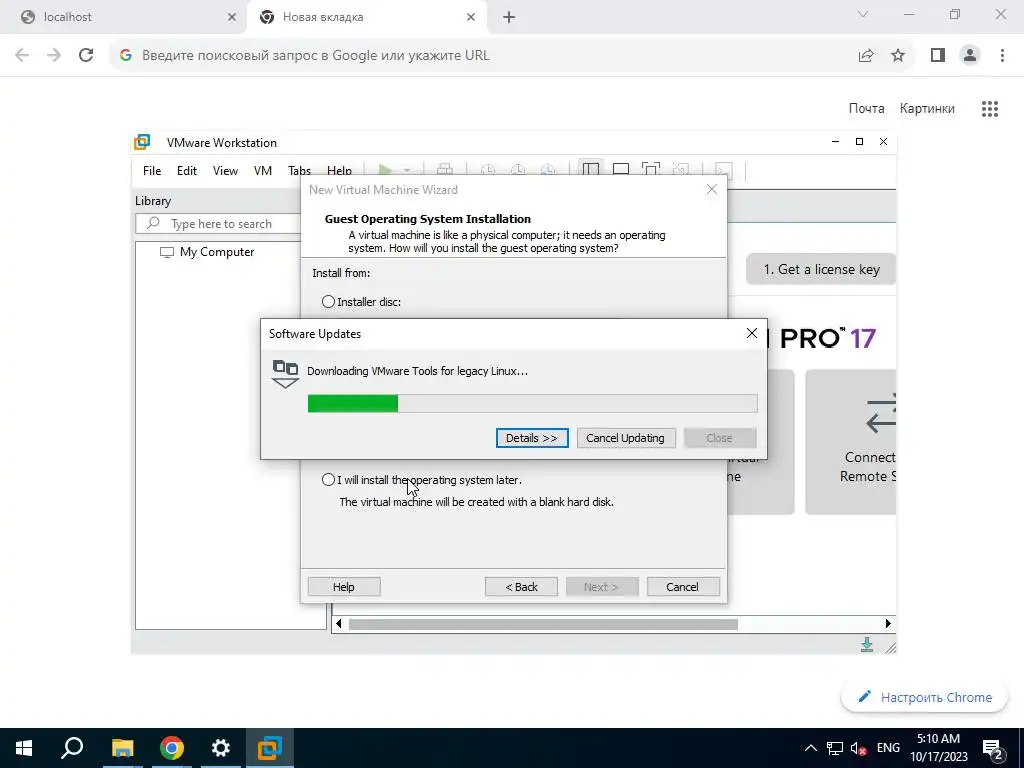Click the third snapshot clock toolbar icon
1024x768 pixels.
pos(548,170)
